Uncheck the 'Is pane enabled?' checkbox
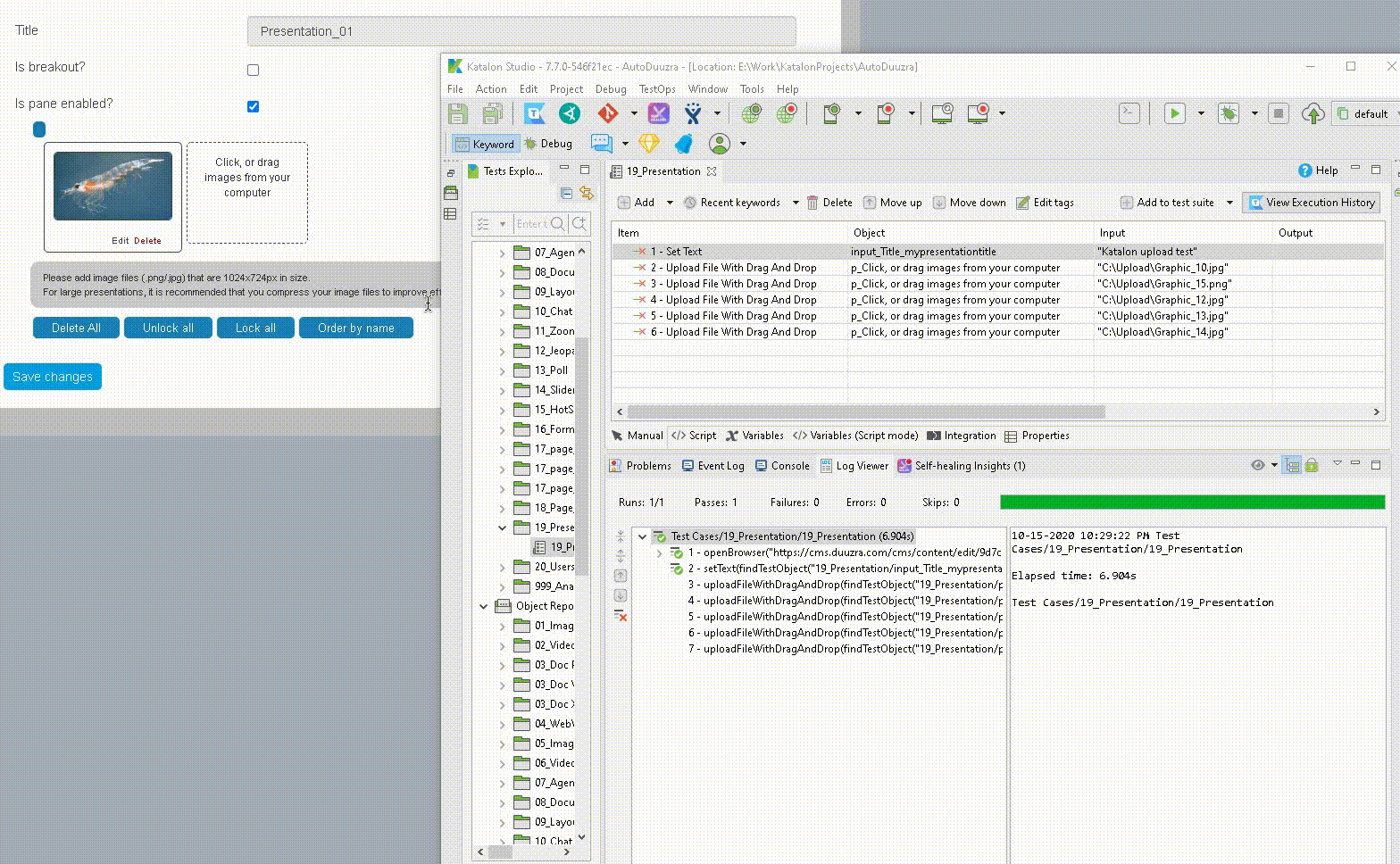 pos(254,106)
